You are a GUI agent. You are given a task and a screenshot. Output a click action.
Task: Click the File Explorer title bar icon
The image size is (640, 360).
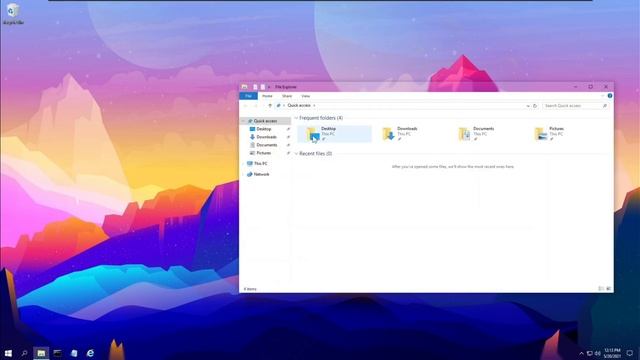(244, 87)
